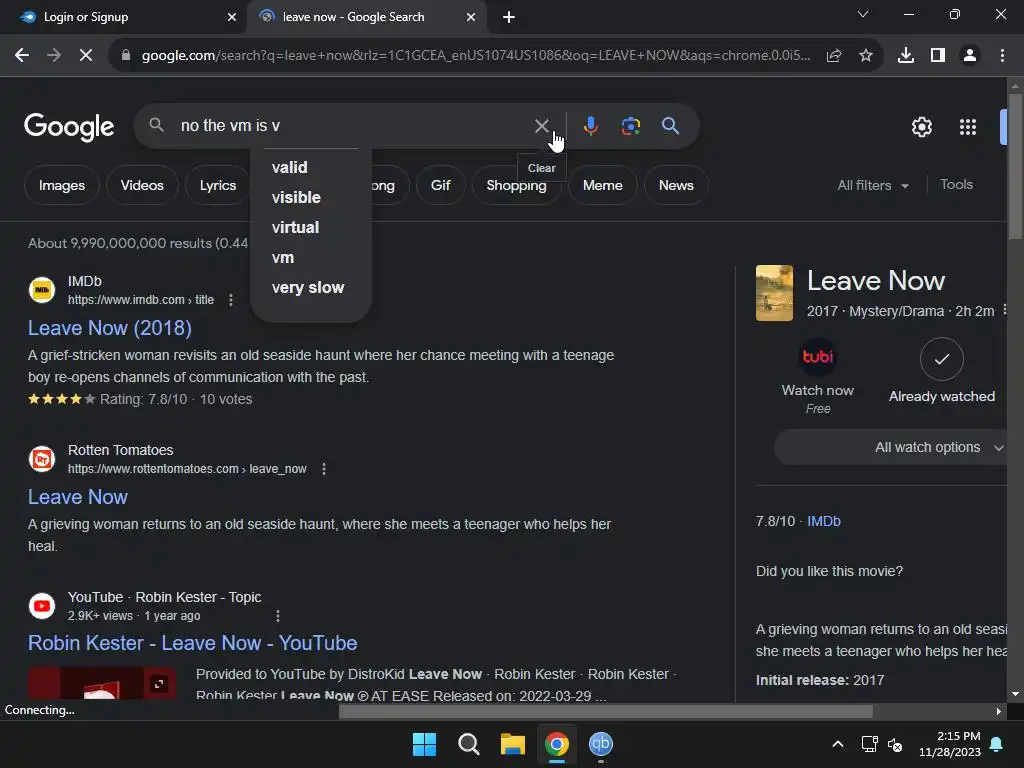
Task: Open a new browser tab
Action: pyautogui.click(x=509, y=17)
